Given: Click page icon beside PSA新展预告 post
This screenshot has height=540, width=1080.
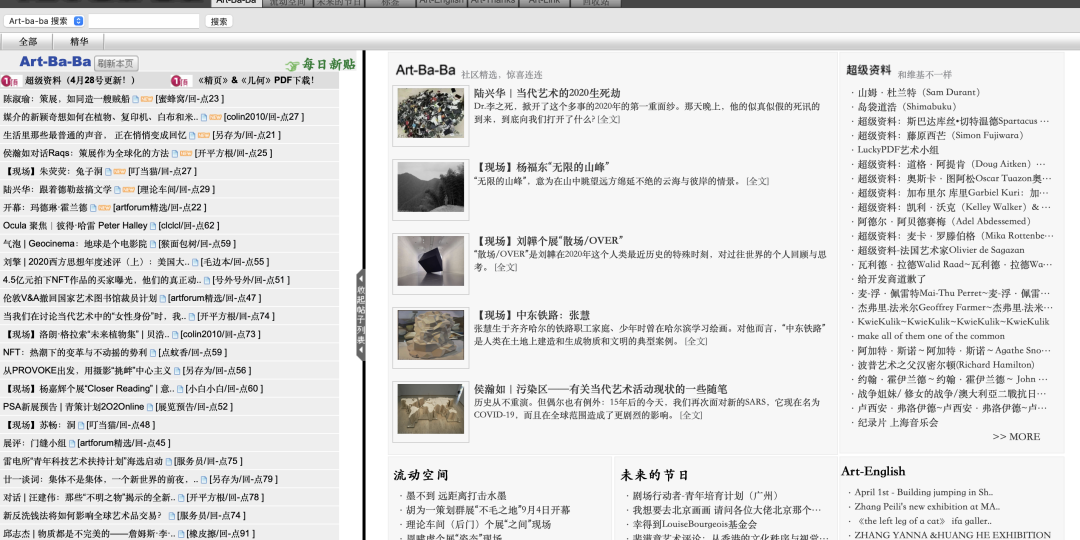Looking at the screenshot, I should [x=150, y=407].
